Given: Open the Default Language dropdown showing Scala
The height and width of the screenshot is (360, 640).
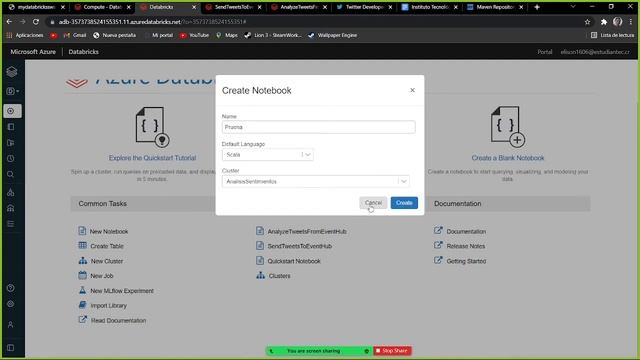Looking at the screenshot, I should [268, 155].
